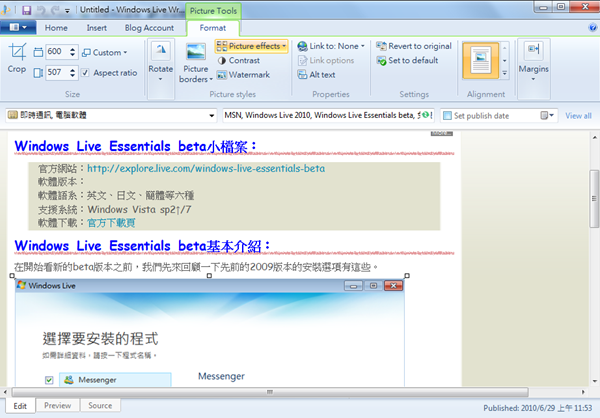Open the publish date calendar dropdown

pyautogui.click(x=547, y=115)
